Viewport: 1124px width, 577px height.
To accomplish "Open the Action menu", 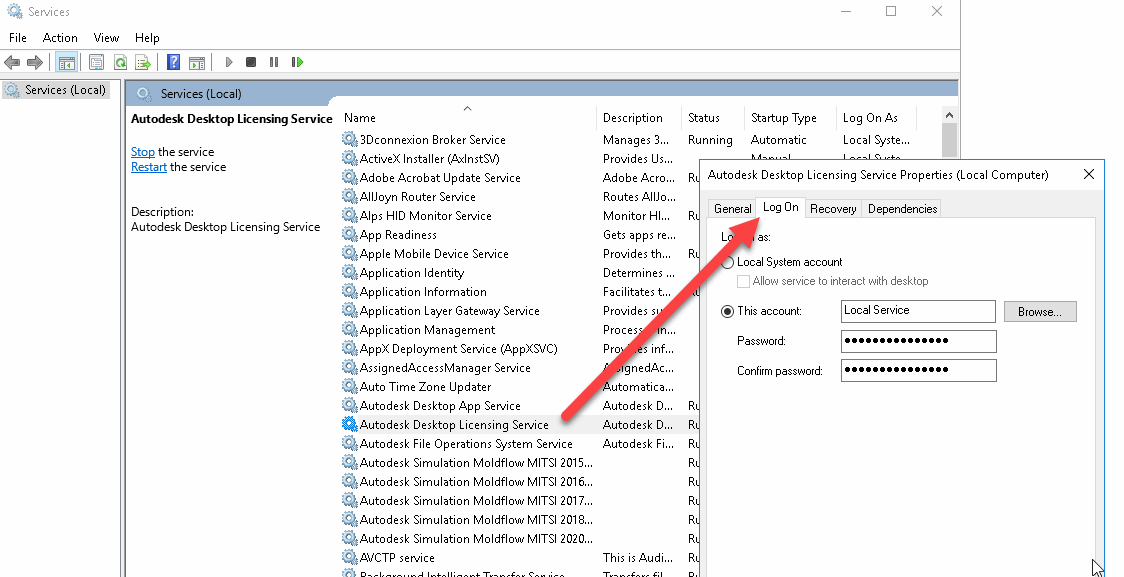I will click(x=60, y=38).
